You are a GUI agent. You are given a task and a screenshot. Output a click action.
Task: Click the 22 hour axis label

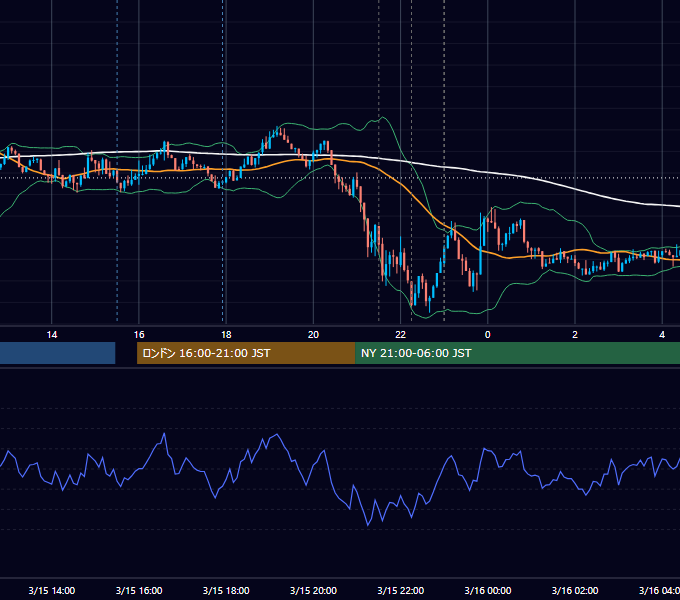tap(400, 335)
